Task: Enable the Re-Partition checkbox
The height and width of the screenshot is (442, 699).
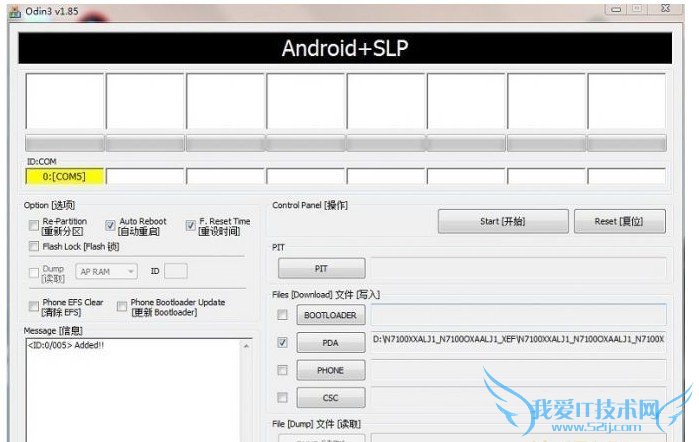Action: (33, 225)
